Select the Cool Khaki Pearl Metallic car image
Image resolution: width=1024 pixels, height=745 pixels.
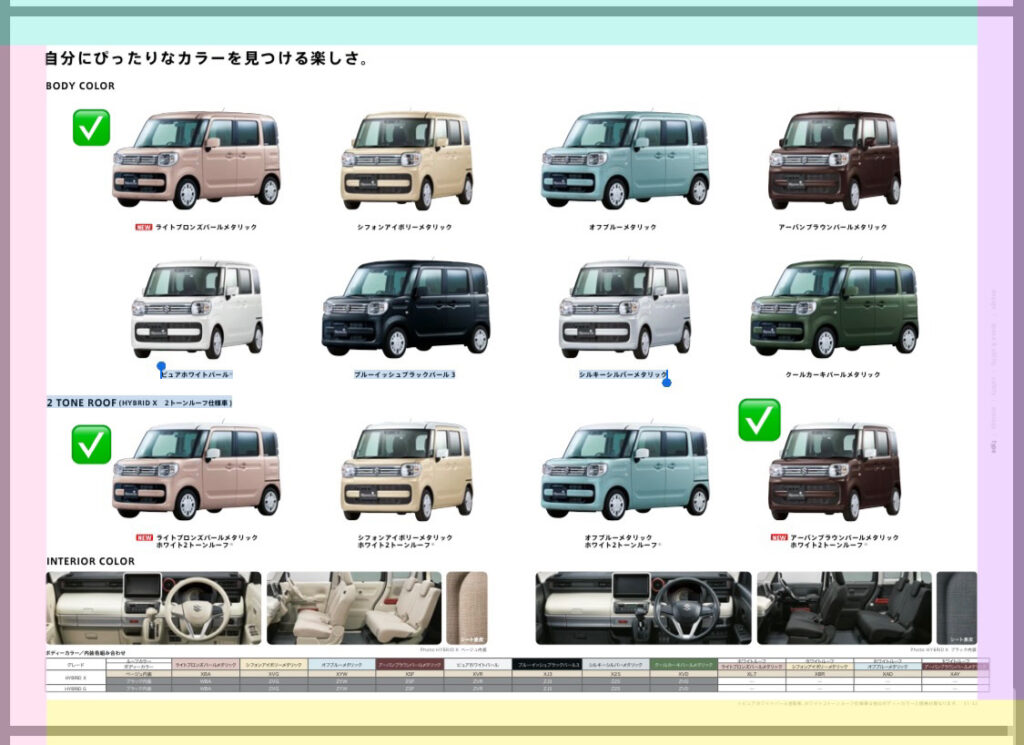click(834, 309)
